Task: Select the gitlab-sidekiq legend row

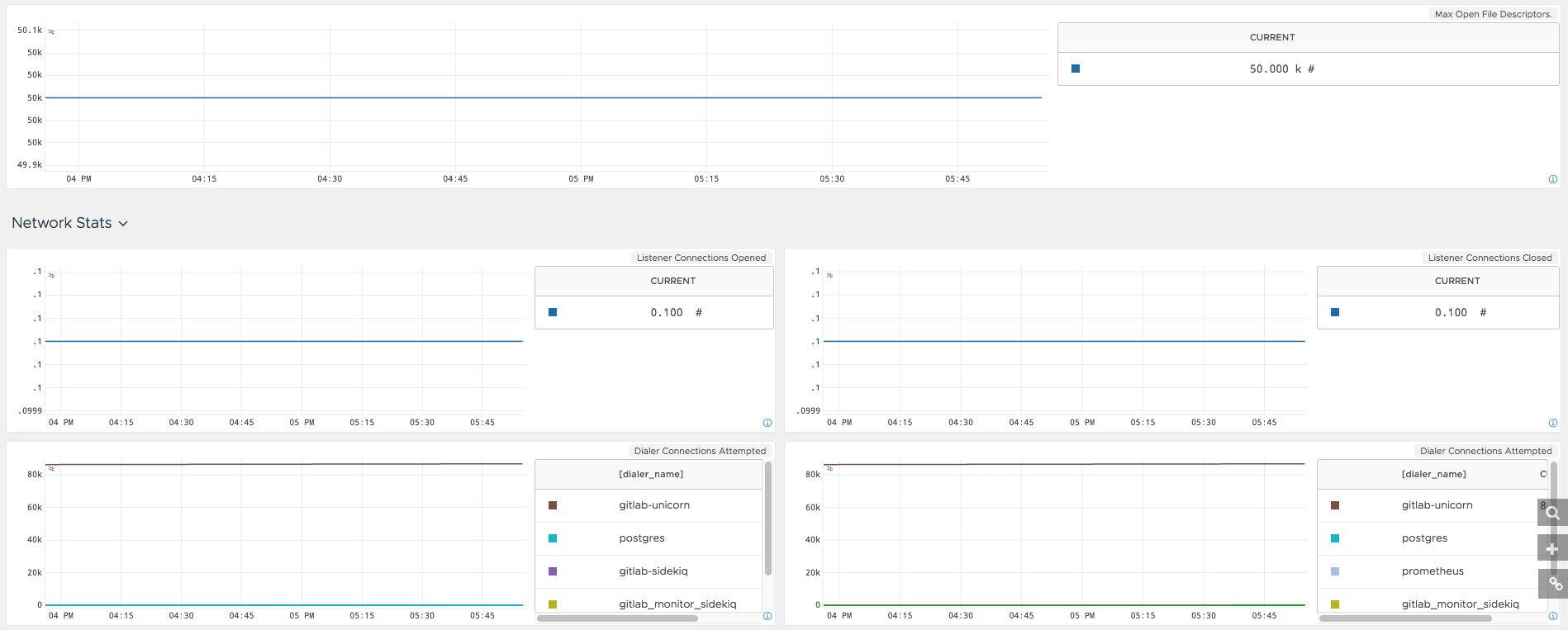Action: tap(649, 571)
